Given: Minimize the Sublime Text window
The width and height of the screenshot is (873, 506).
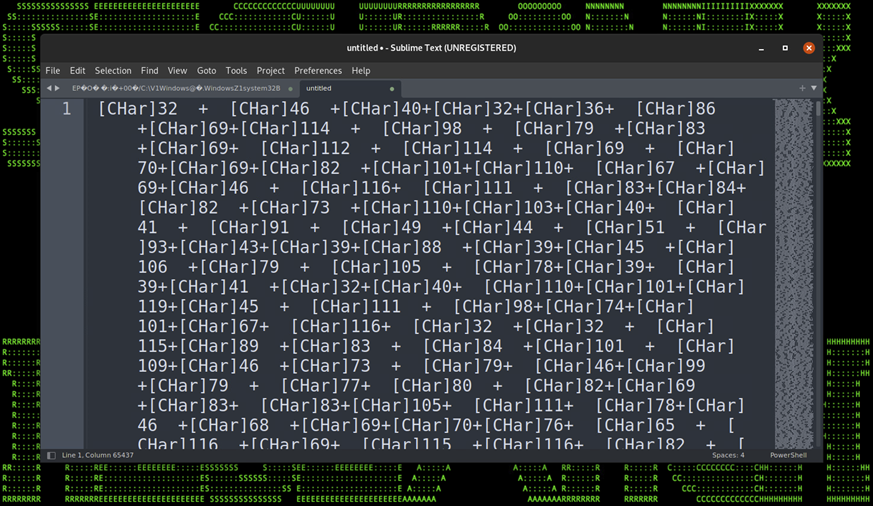Looking at the screenshot, I should pos(761,48).
